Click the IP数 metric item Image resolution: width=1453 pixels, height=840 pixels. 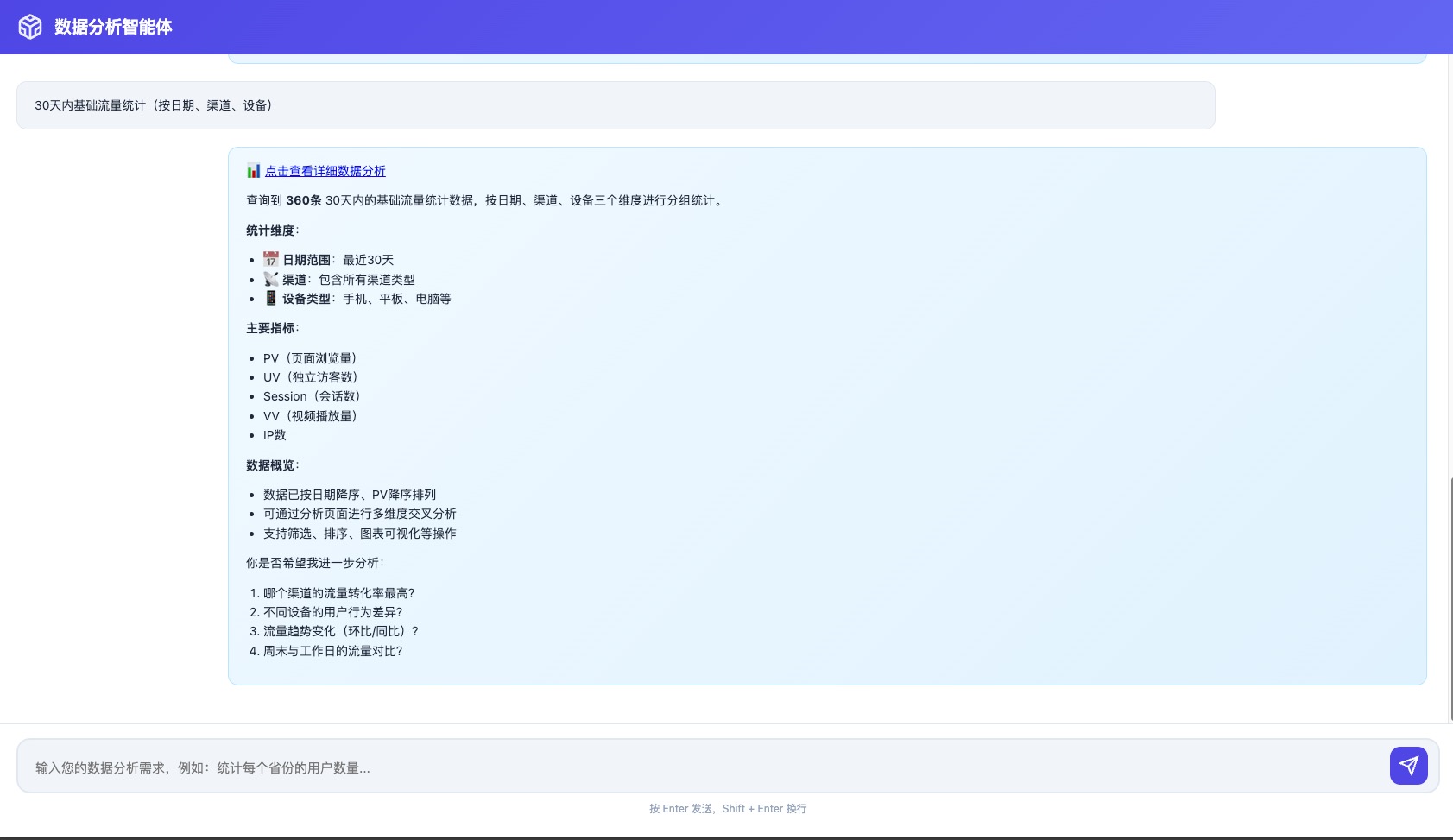275,435
